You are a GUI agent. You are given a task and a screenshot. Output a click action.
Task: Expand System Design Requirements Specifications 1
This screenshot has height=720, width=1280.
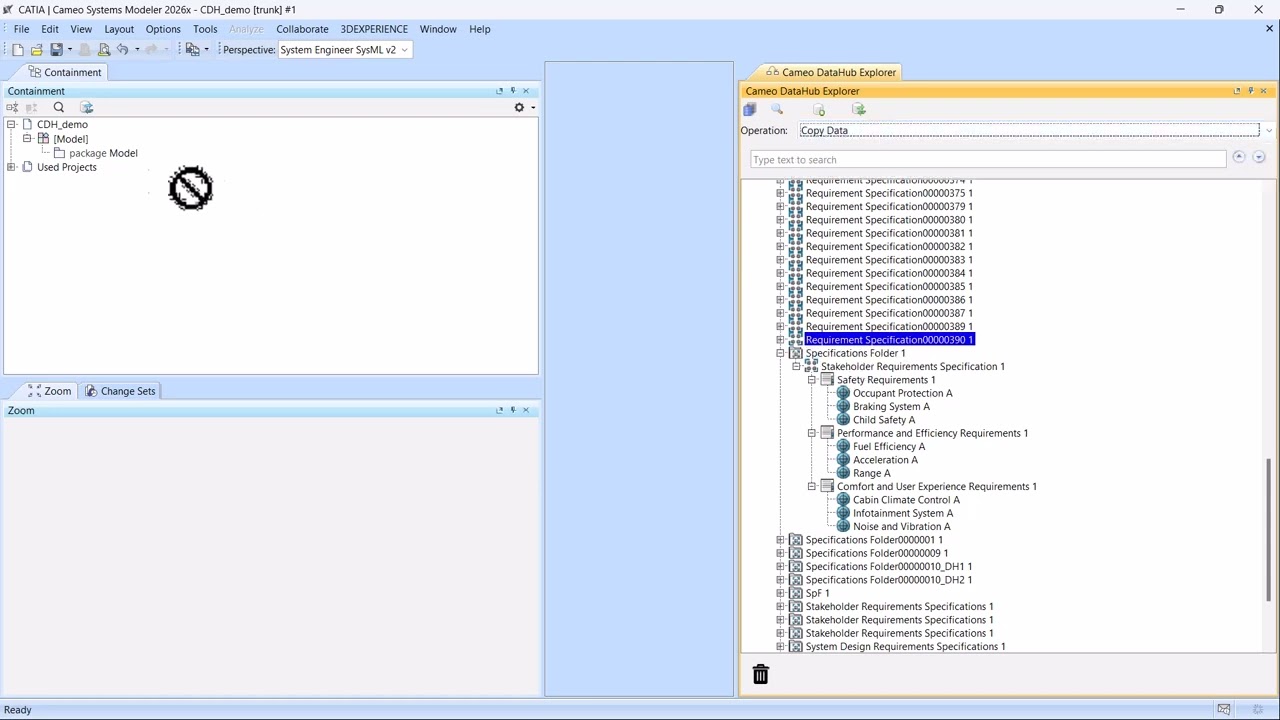click(780, 646)
